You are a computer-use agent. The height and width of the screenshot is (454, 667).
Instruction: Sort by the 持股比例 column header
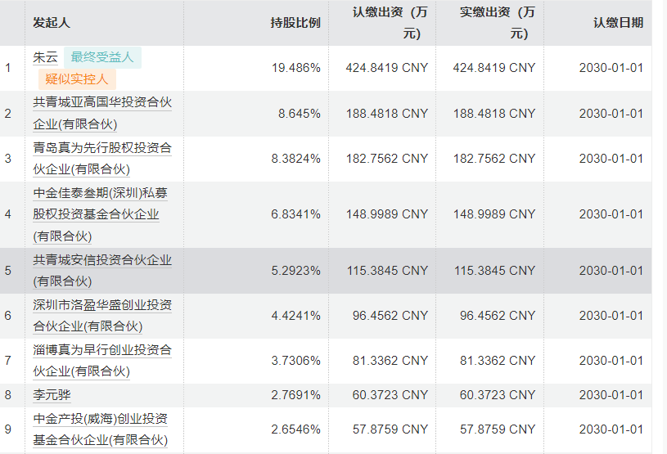click(295, 22)
